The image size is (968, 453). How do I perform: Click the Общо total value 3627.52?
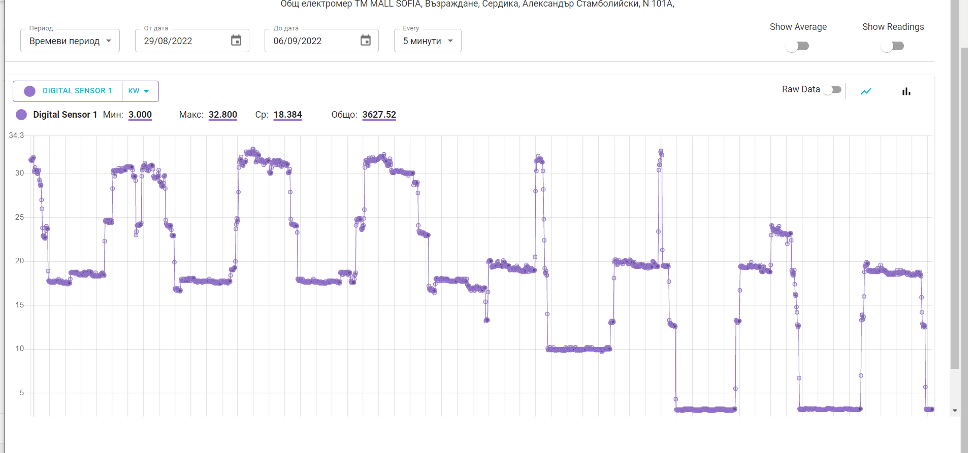coord(379,115)
